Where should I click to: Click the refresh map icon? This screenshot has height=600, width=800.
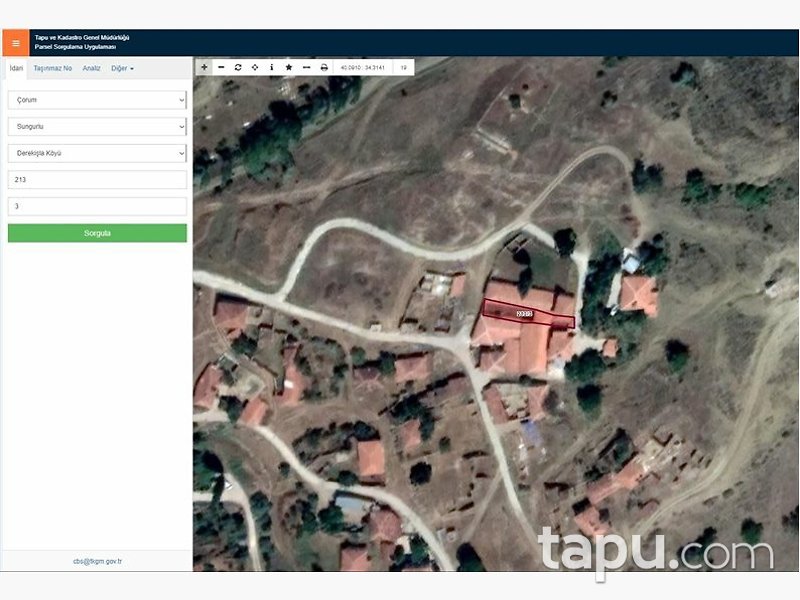click(x=238, y=67)
